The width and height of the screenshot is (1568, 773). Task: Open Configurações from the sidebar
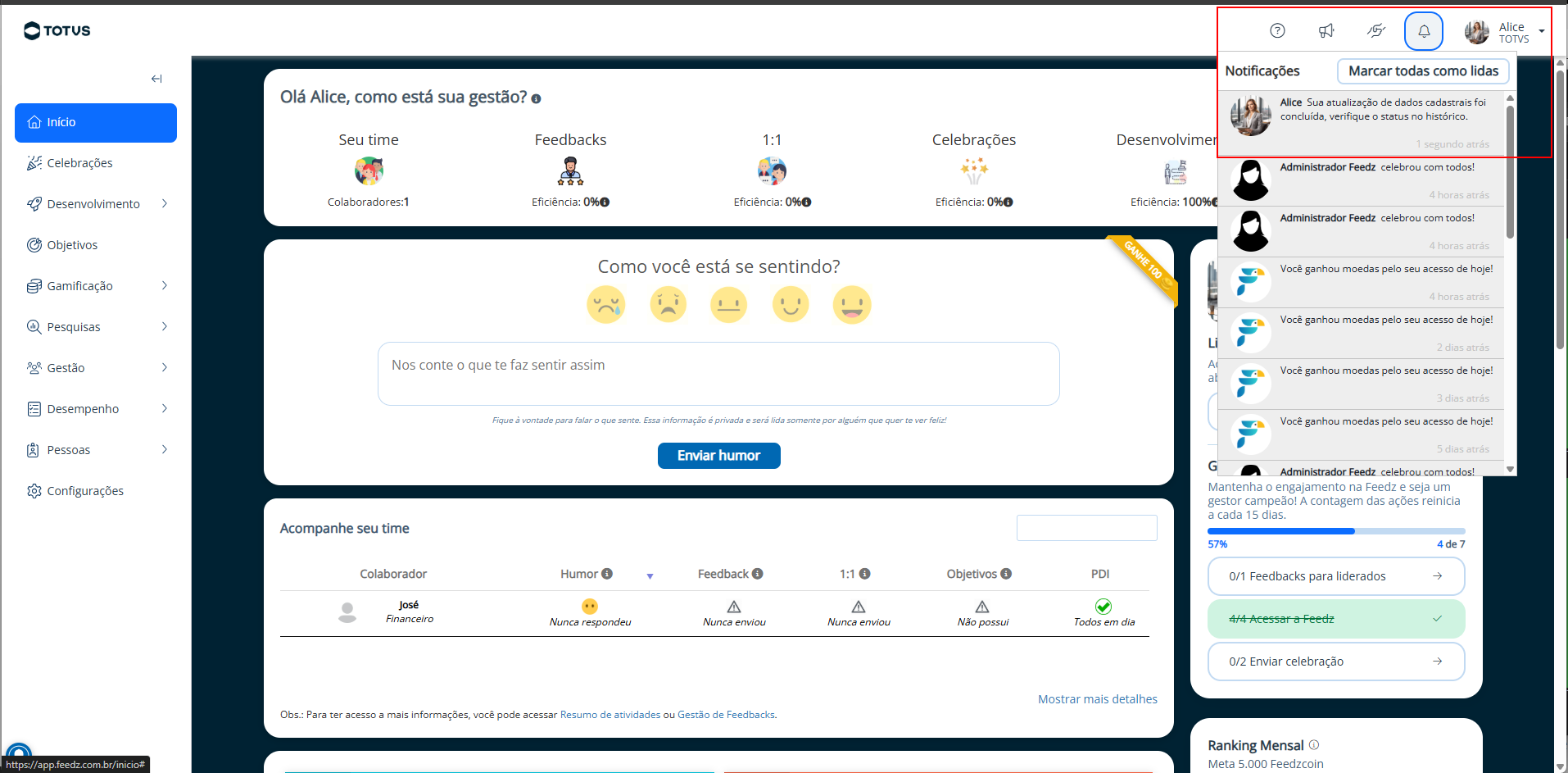(96, 491)
